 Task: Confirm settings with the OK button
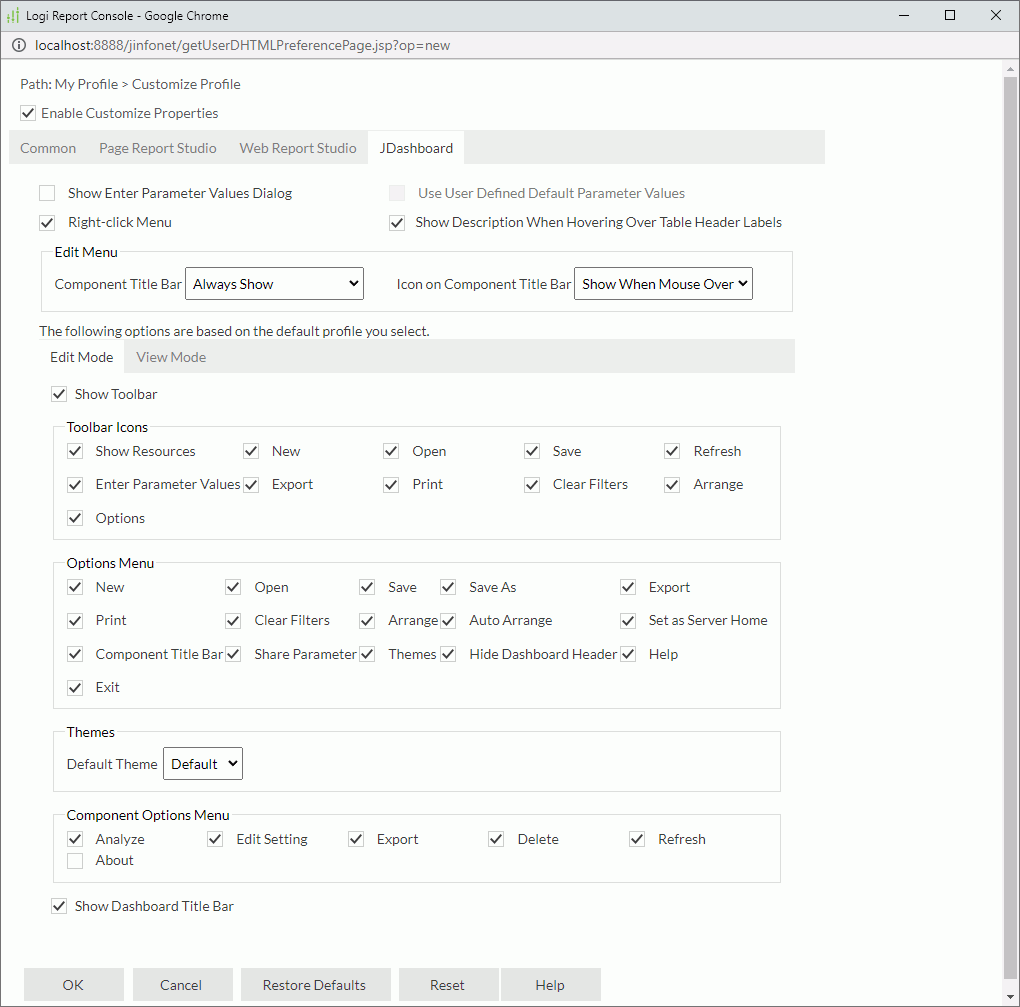click(x=73, y=984)
